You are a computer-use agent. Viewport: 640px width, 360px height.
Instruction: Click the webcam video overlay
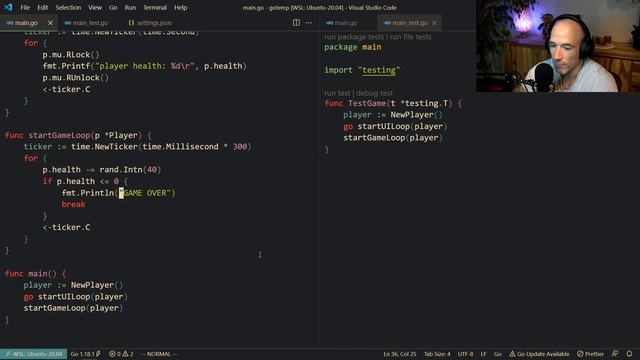[558, 46]
